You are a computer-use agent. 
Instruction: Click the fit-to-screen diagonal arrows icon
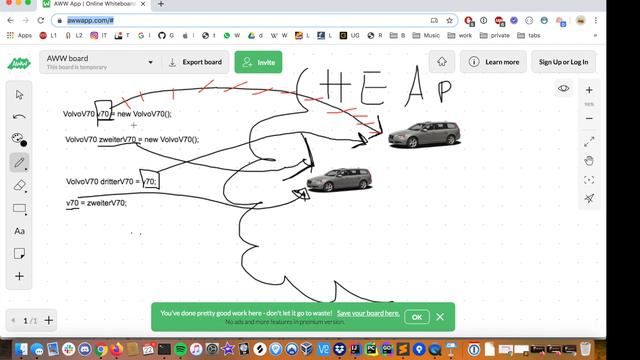pos(589,142)
